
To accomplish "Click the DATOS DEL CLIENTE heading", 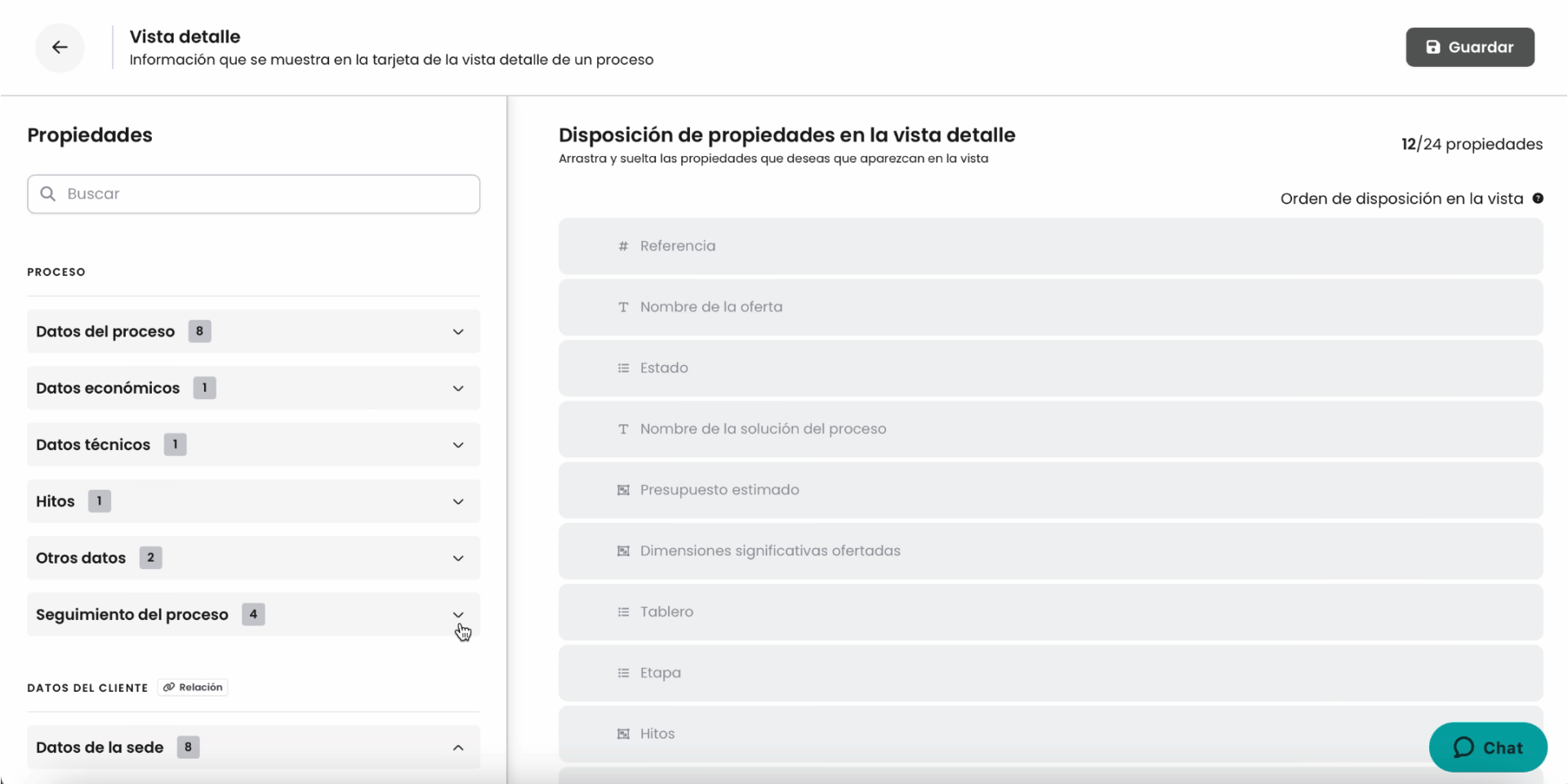I will click(87, 688).
